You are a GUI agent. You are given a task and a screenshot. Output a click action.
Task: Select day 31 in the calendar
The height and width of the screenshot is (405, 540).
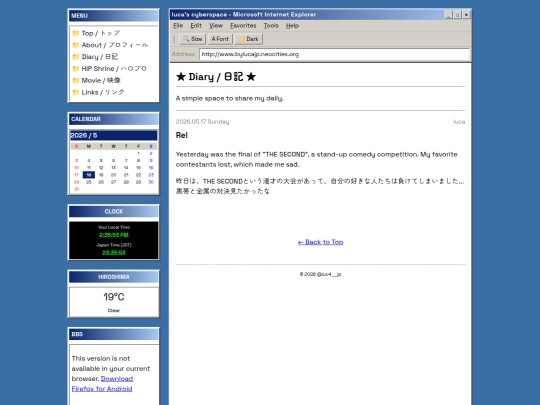pyautogui.click(x=76, y=189)
